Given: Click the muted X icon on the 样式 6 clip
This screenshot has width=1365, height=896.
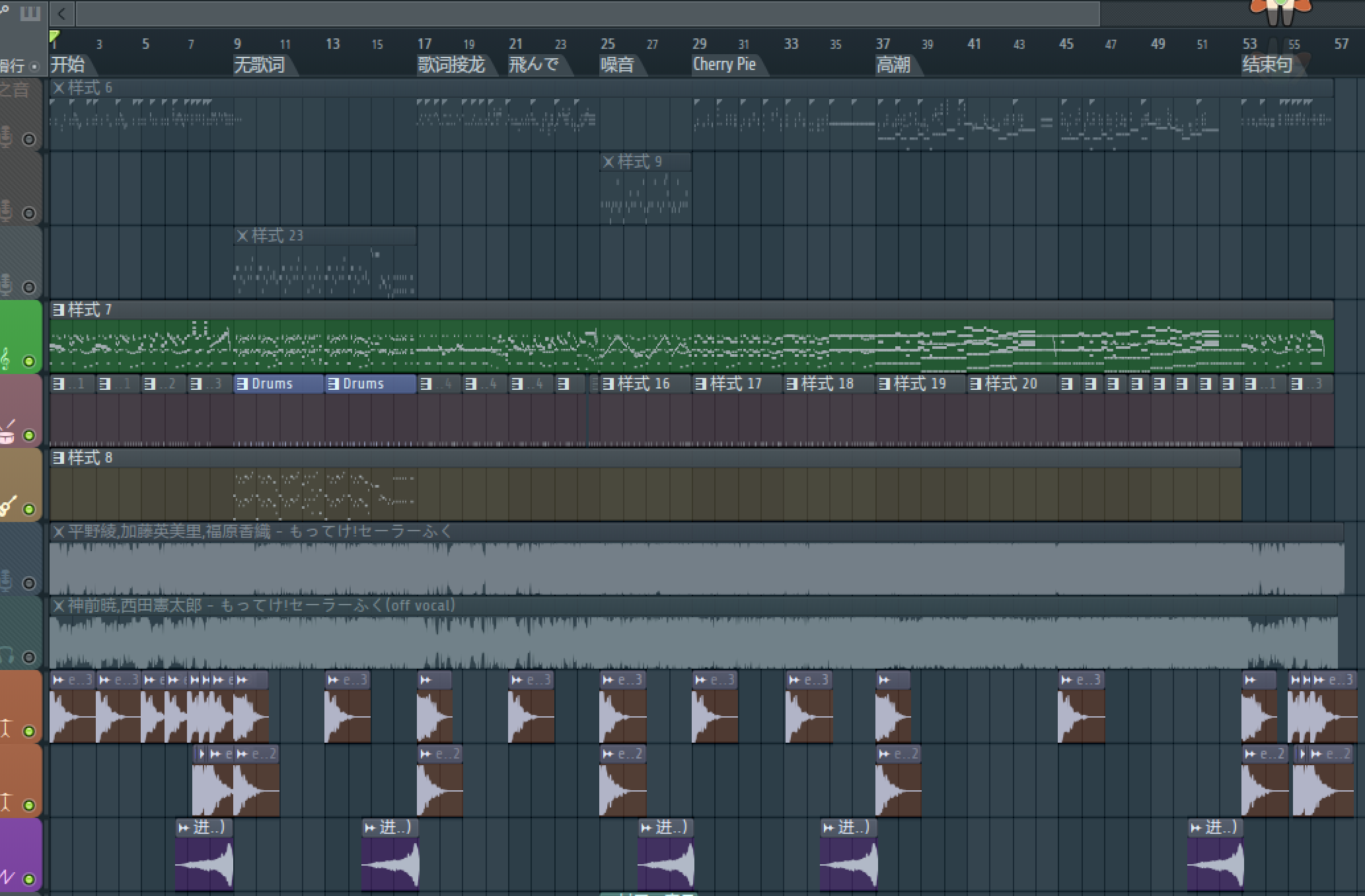Looking at the screenshot, I should (x=59, y=87).
